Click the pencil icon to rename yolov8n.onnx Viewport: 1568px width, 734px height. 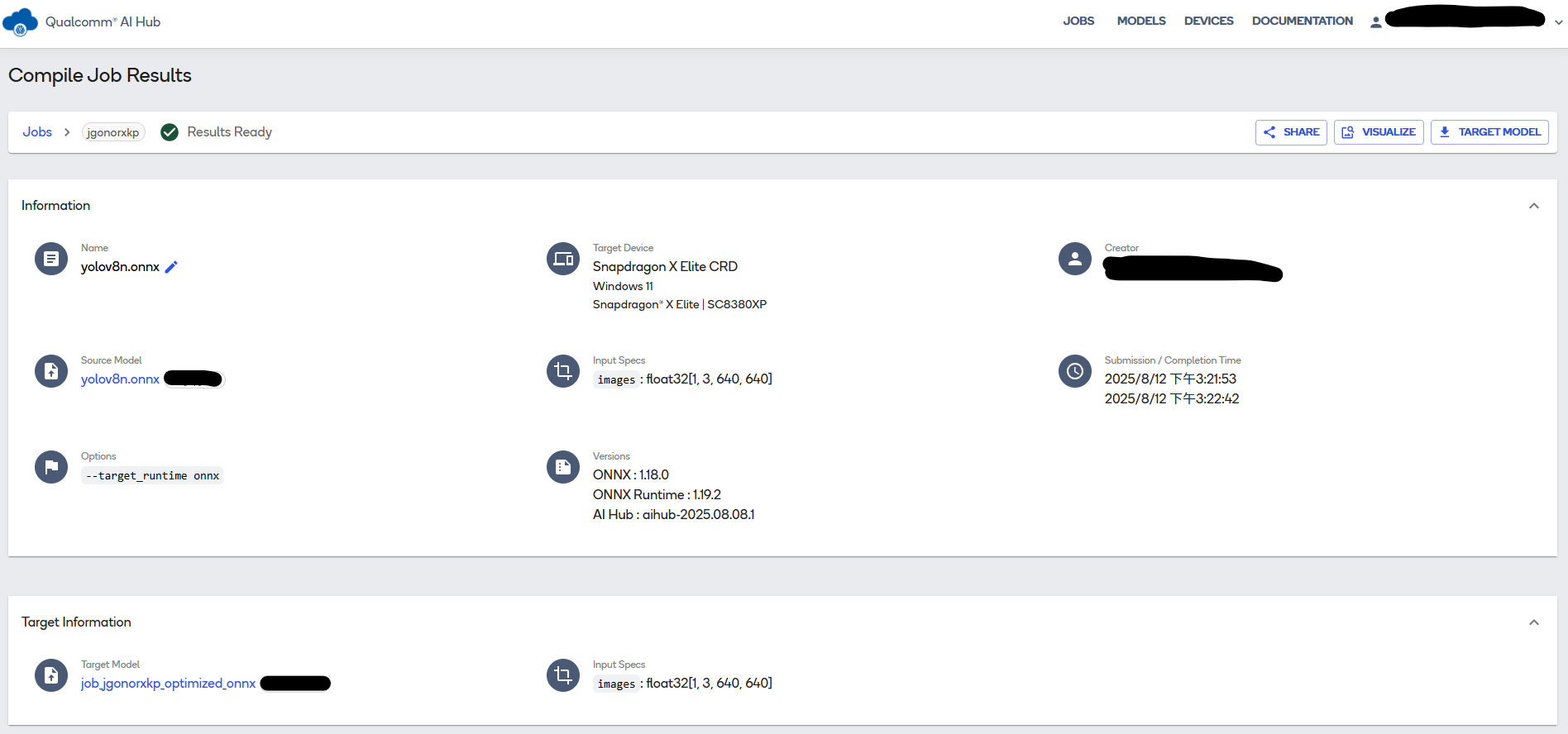(x=171, y=267)
